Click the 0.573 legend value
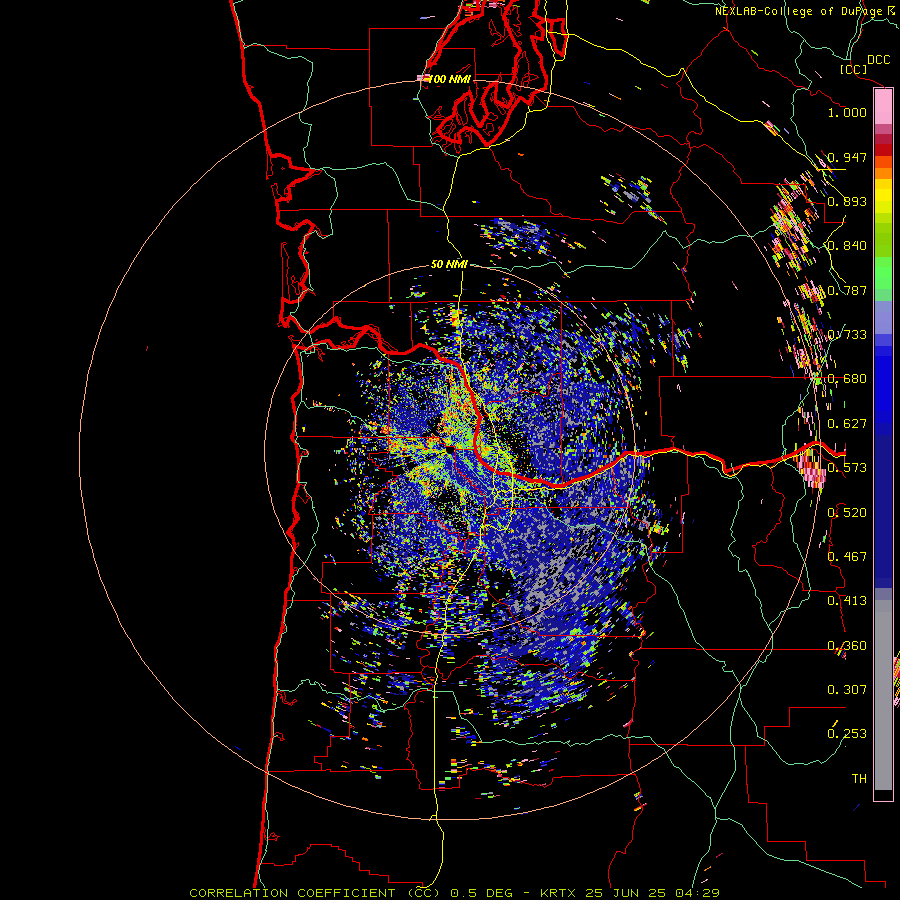The image size is (900, 900). (847, 468)
